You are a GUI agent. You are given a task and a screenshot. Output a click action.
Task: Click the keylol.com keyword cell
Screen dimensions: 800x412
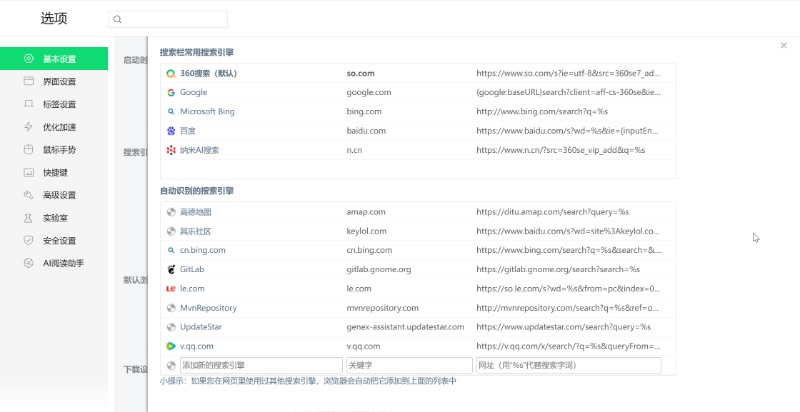tap(366, 231)
